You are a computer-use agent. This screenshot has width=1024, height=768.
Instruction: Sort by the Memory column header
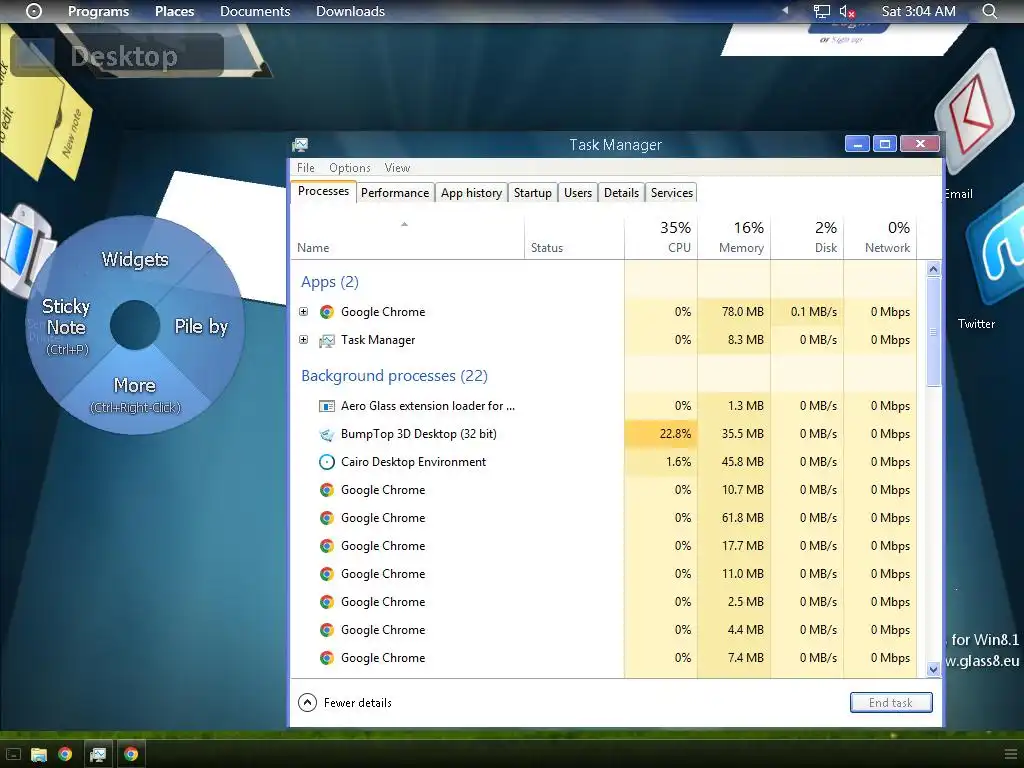point(734,237)
